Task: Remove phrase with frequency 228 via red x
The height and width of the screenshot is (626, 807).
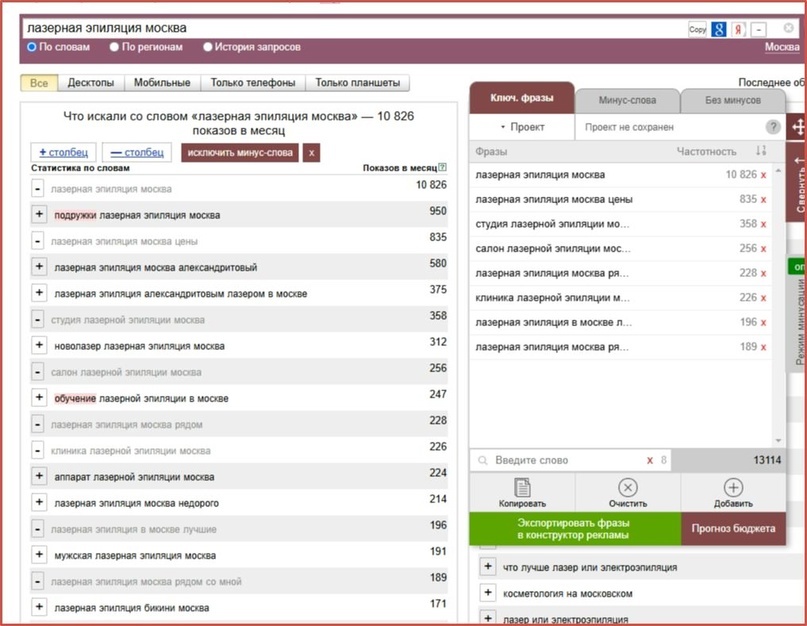Action: pyautogui.click(x=763, y=273)
